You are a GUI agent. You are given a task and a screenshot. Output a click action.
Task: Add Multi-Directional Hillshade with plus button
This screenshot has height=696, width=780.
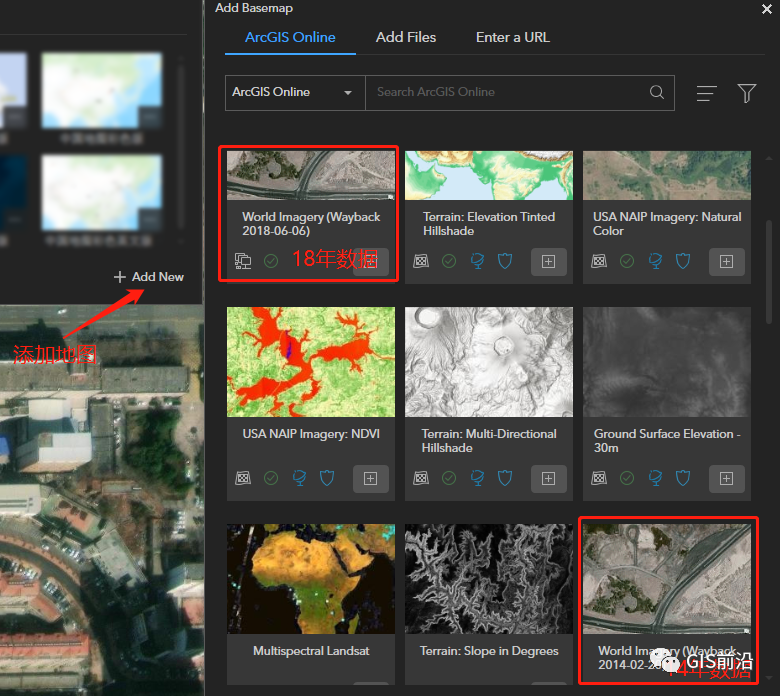coord(549,479)
